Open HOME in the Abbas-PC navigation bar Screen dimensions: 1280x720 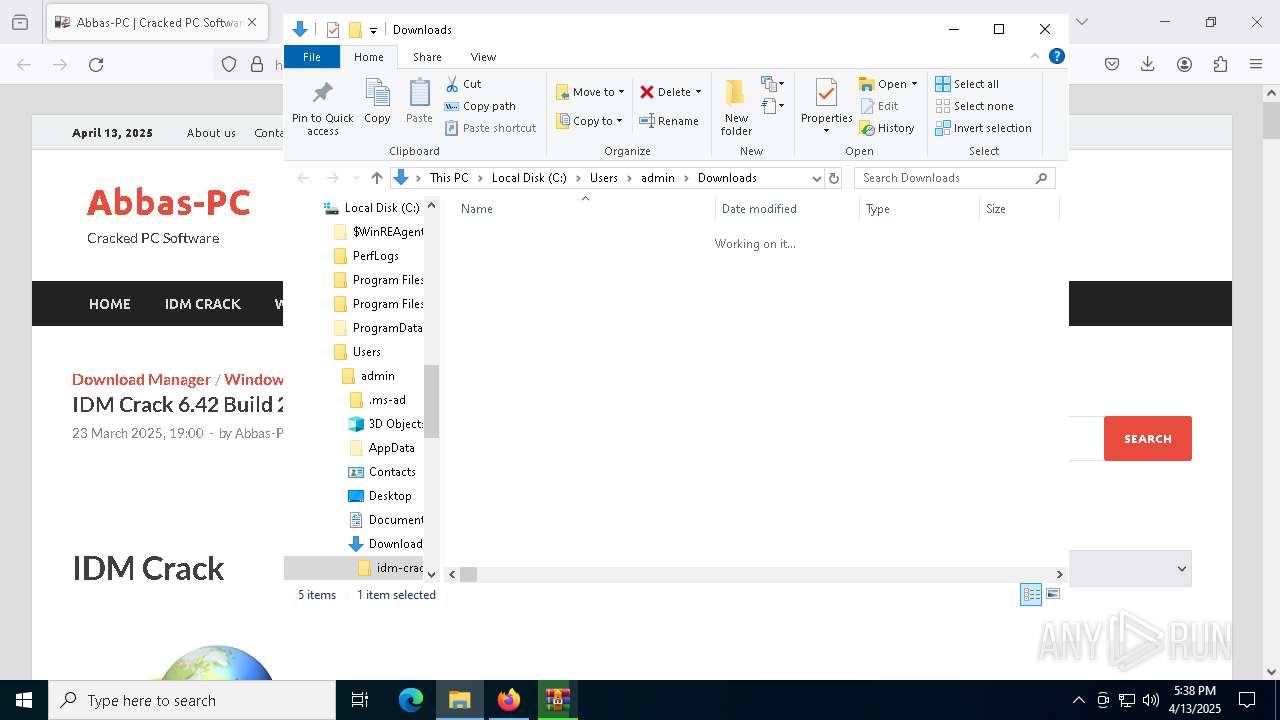tap(110, 304)
